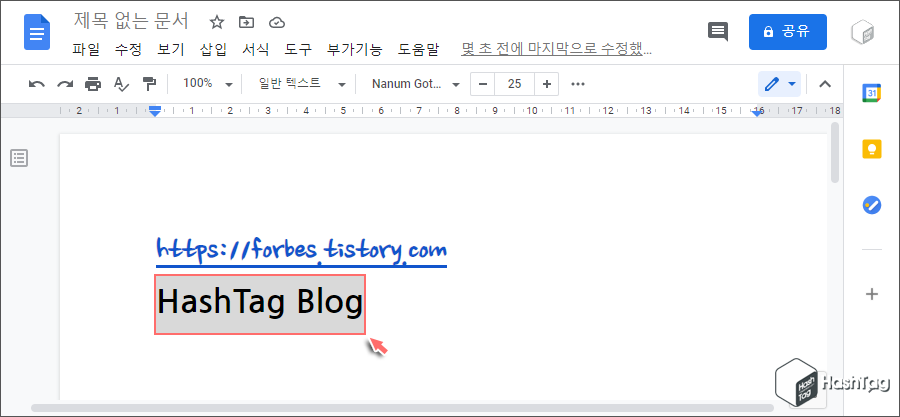Viewport: 900px width, 417px height.
Task: Open the account profile avatar
Action: (x=862, y=32)
